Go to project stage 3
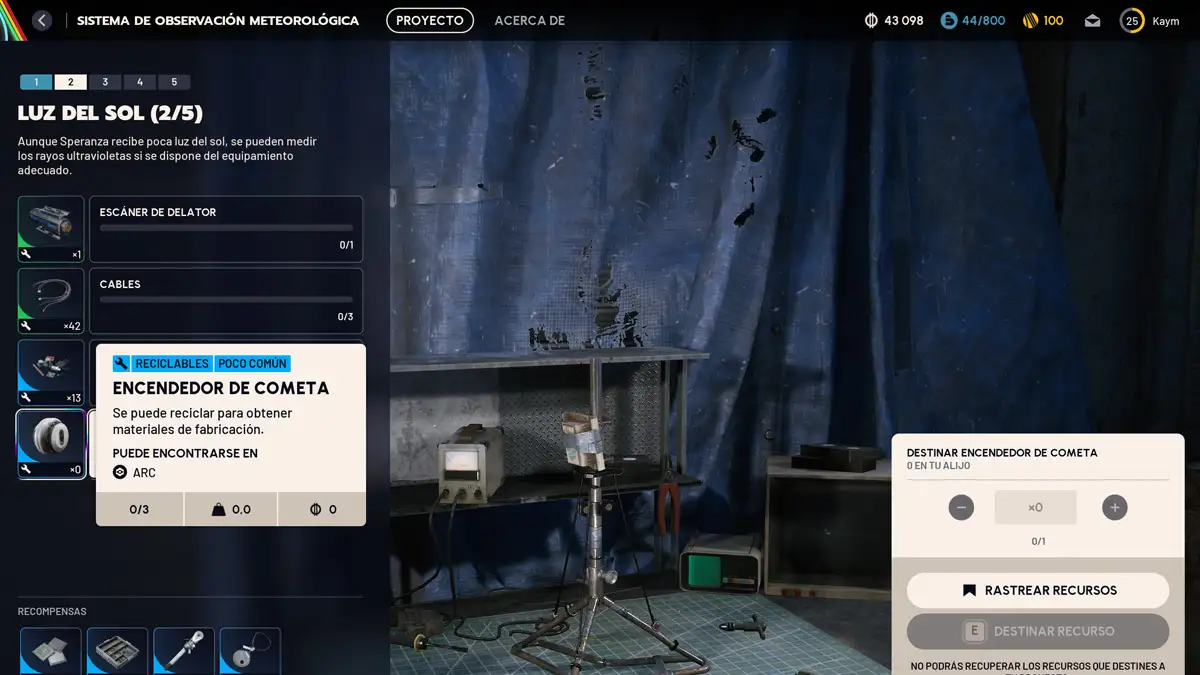Image resolution: width=1200 pixels, height=675 pixels. click(105, 82)
